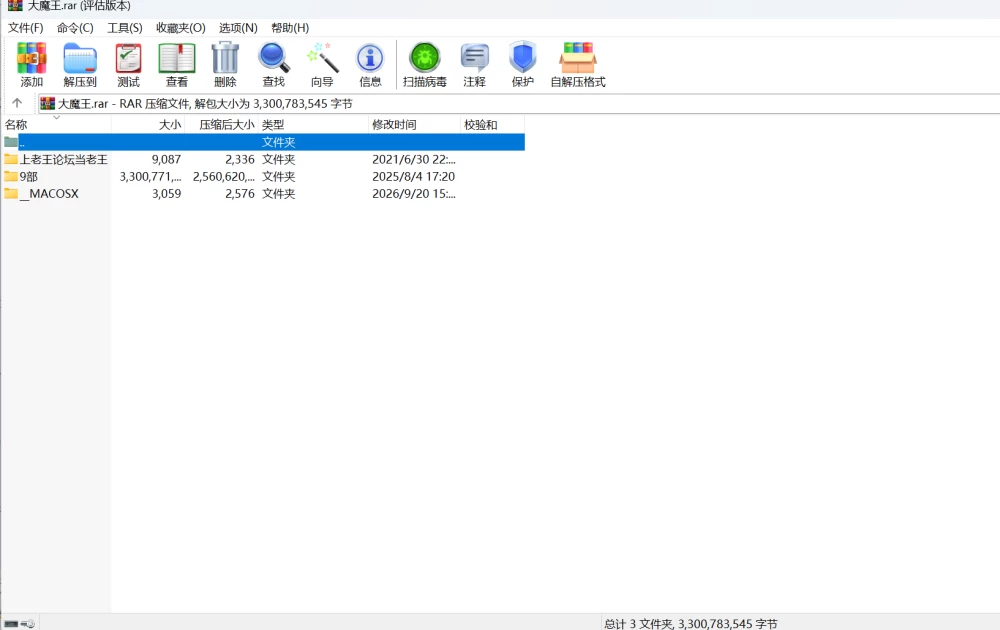
Task: Select the 上老王论坛当老王 folder name
Action: 64,159
